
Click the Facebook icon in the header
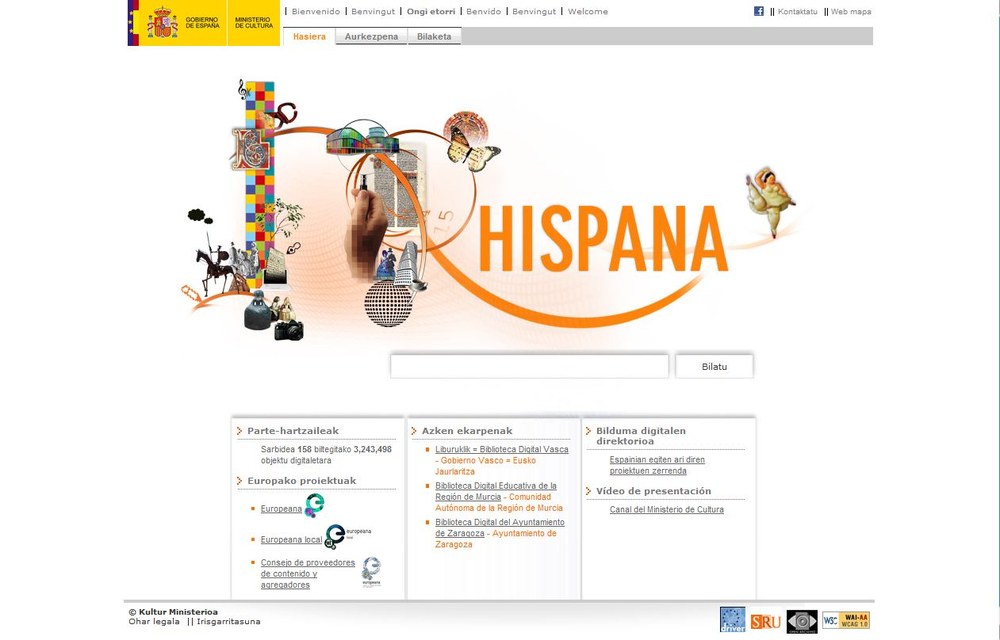tap(759, 11)
